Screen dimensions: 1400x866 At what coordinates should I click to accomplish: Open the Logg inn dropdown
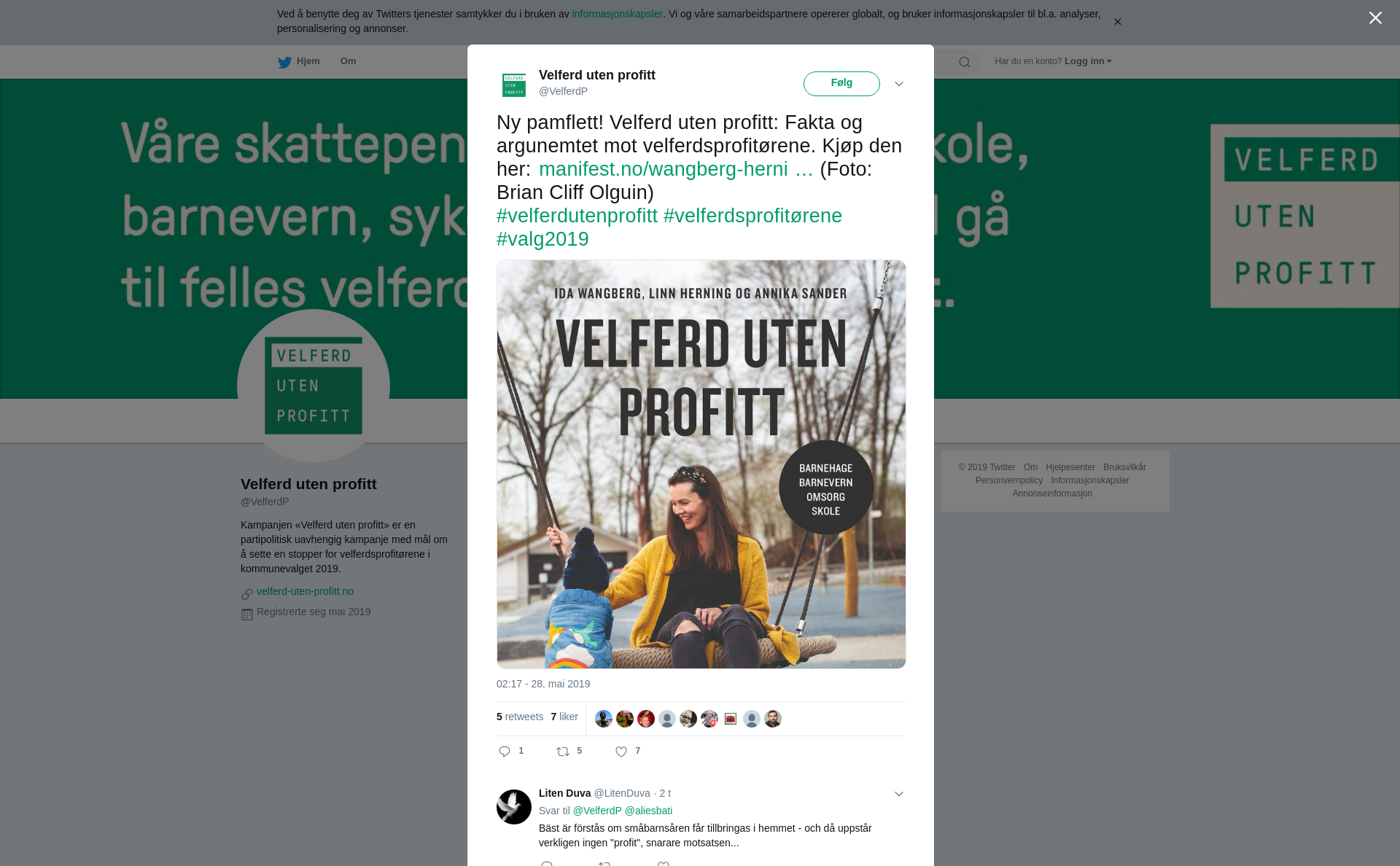1088,61
